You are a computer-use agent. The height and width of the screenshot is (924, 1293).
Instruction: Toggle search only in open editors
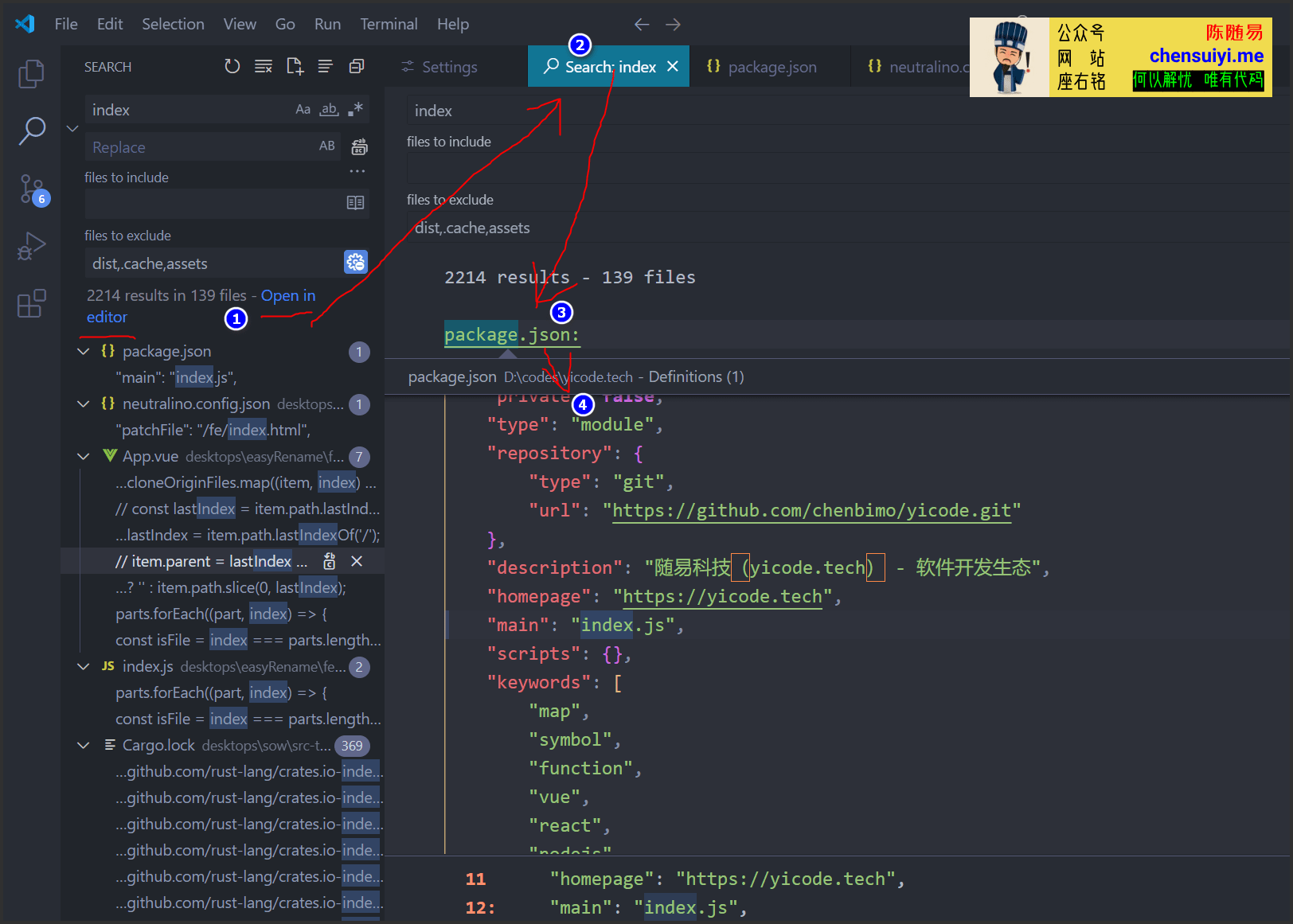[x=356, y=203]
